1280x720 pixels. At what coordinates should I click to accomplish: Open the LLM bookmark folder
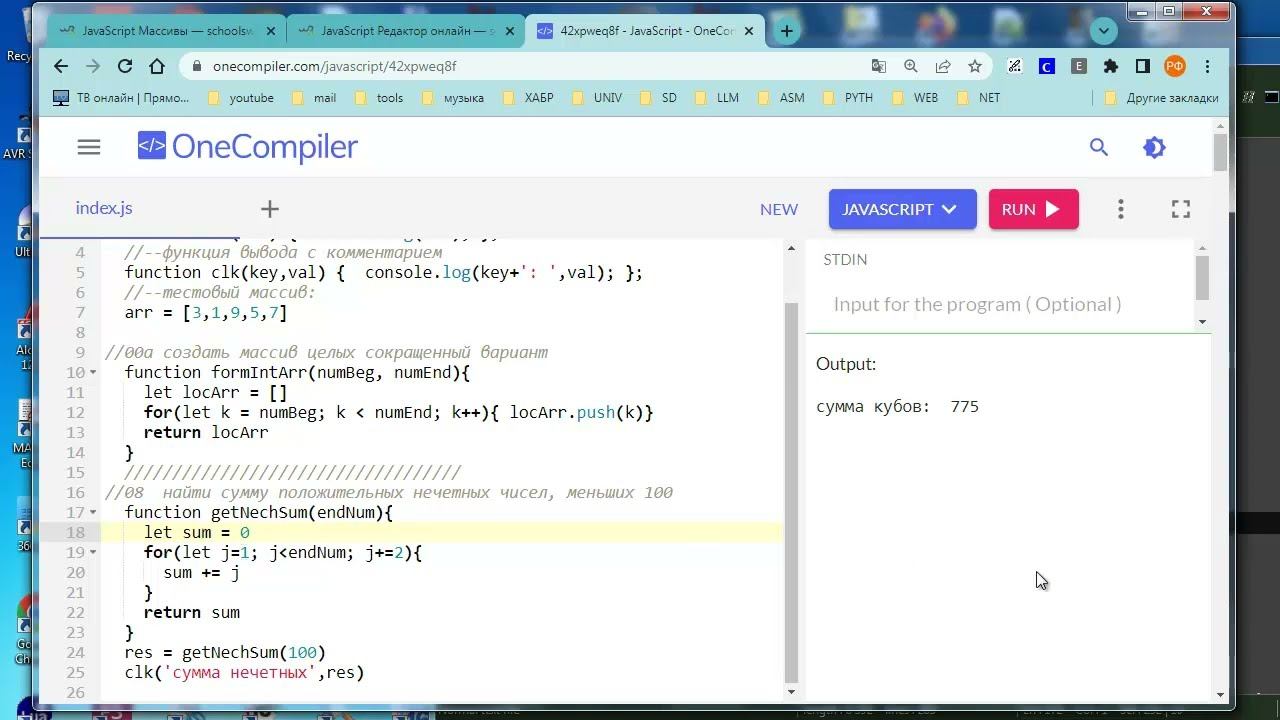(716, 98)
